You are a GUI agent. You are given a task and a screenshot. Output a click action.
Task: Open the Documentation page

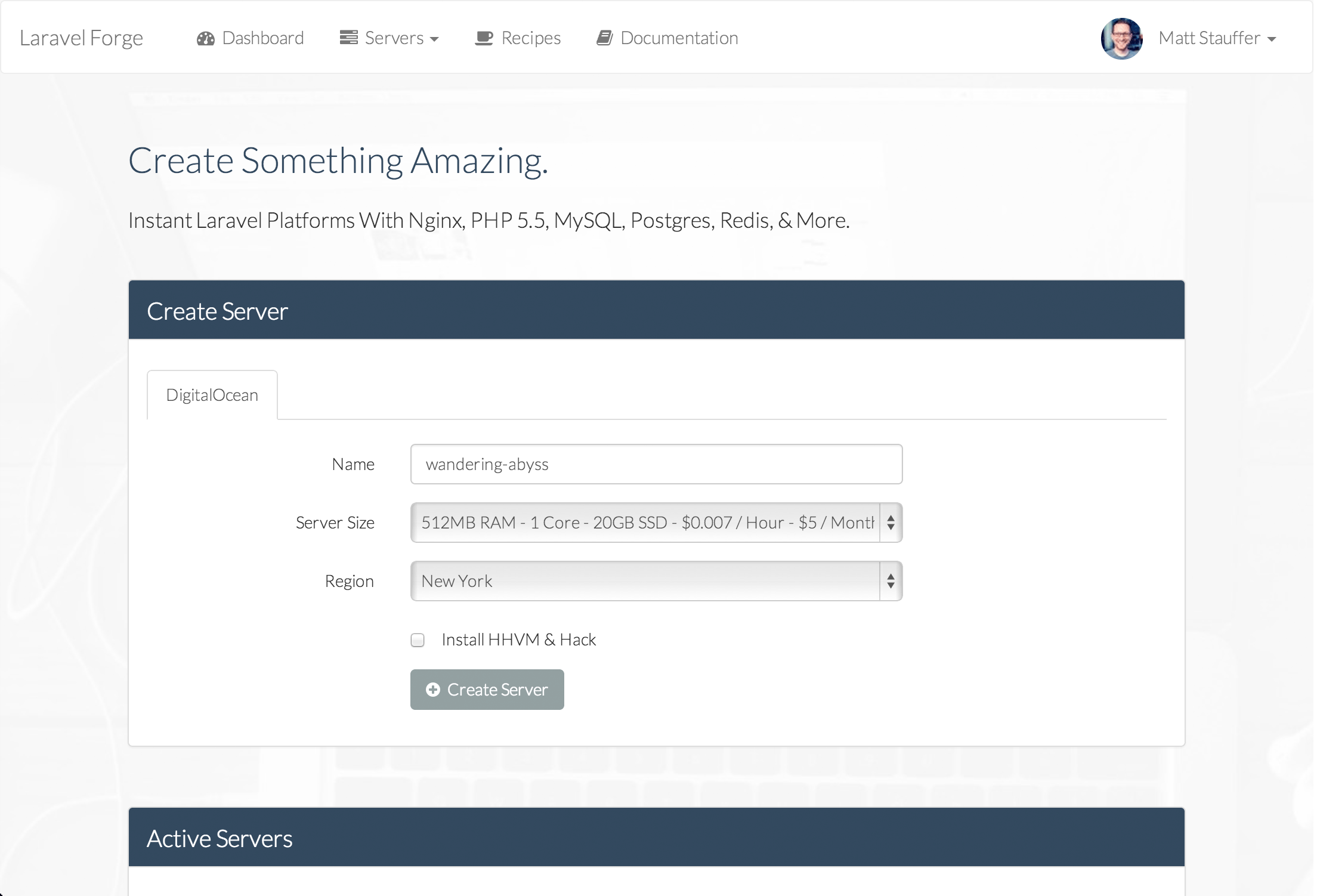667,38
